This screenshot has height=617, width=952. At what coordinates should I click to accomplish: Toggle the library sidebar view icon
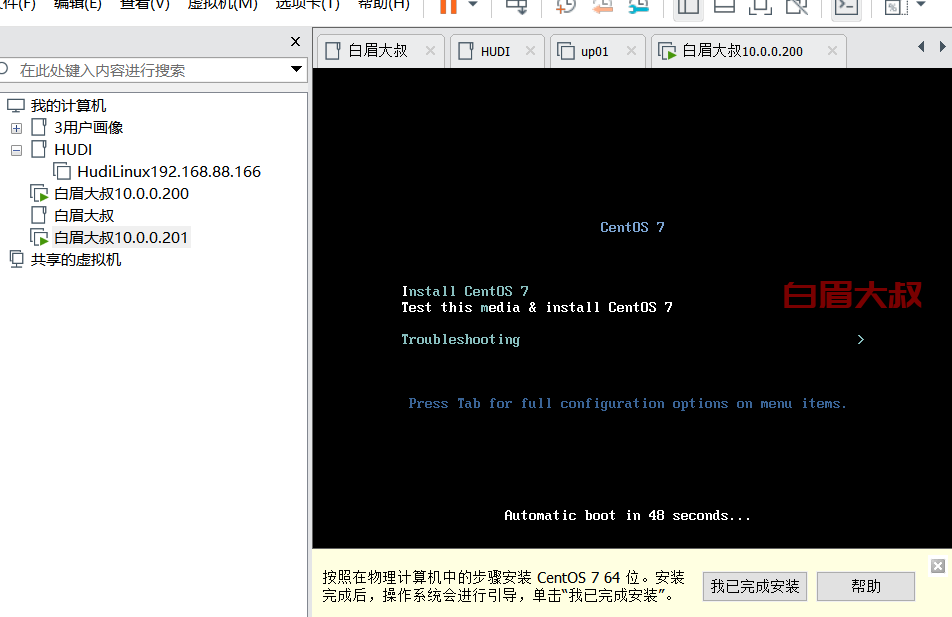[688, 6]
